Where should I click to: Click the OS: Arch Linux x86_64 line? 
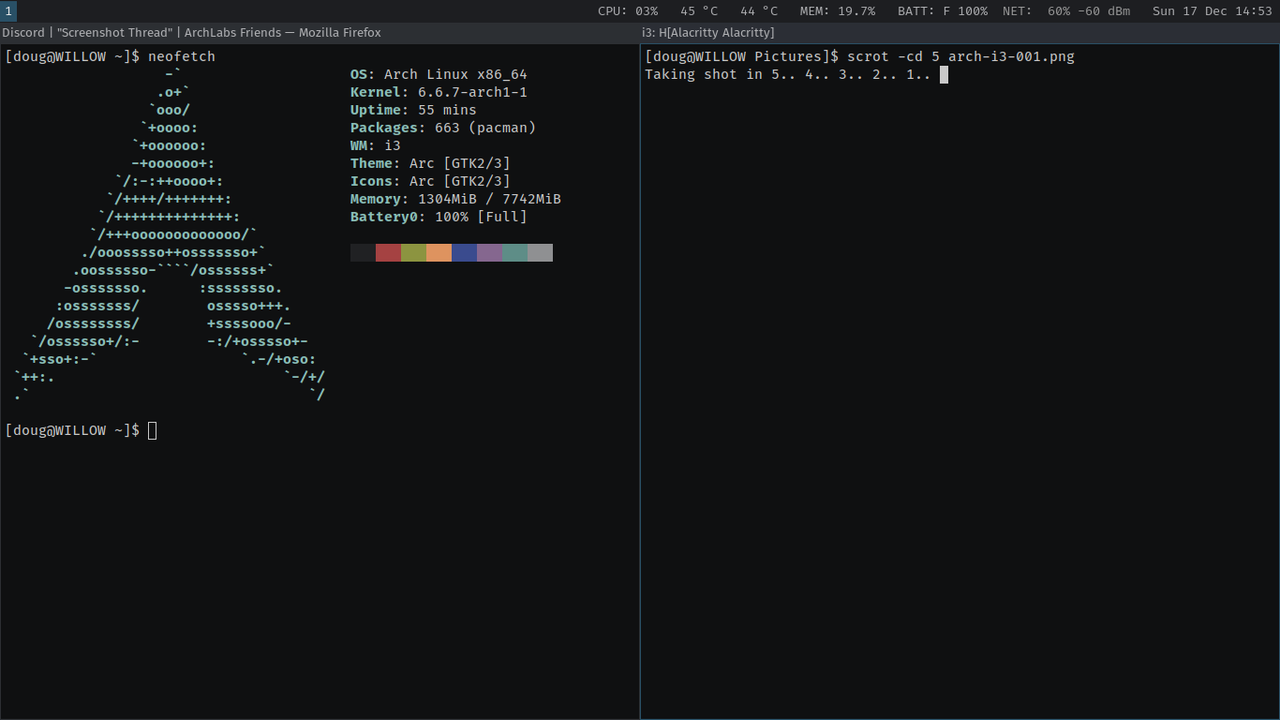[x=438, y=75]
